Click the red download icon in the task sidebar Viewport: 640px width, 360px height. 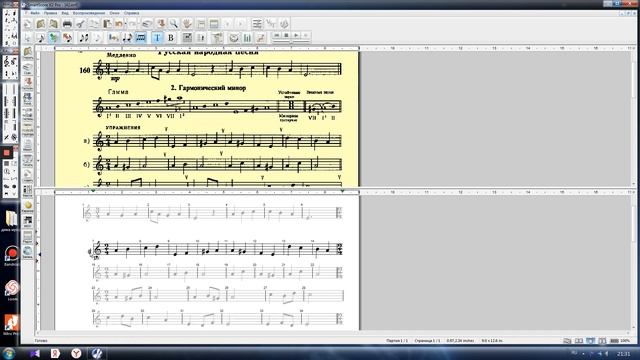tap(27, 83)
